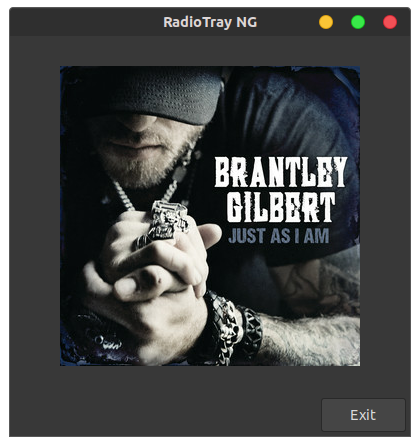Screen dimensions: 420x446
Task: Close RadioTray NG with the red button
Action: click(x=390, y=22)
